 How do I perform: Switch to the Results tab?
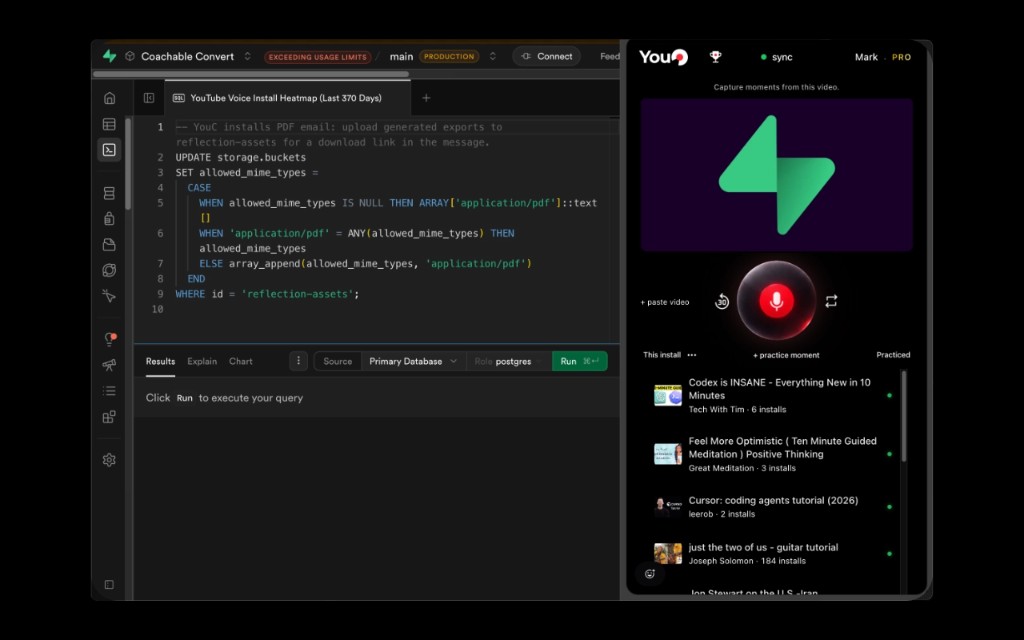[x=160, y=361]
